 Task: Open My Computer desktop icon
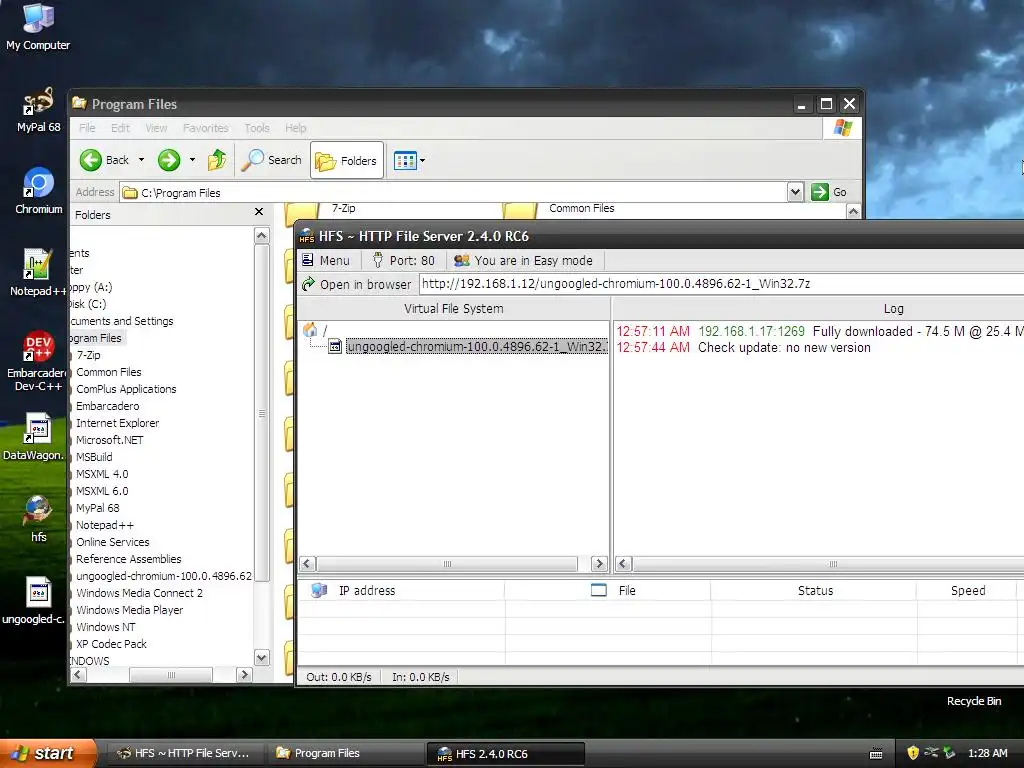[38, 26]
